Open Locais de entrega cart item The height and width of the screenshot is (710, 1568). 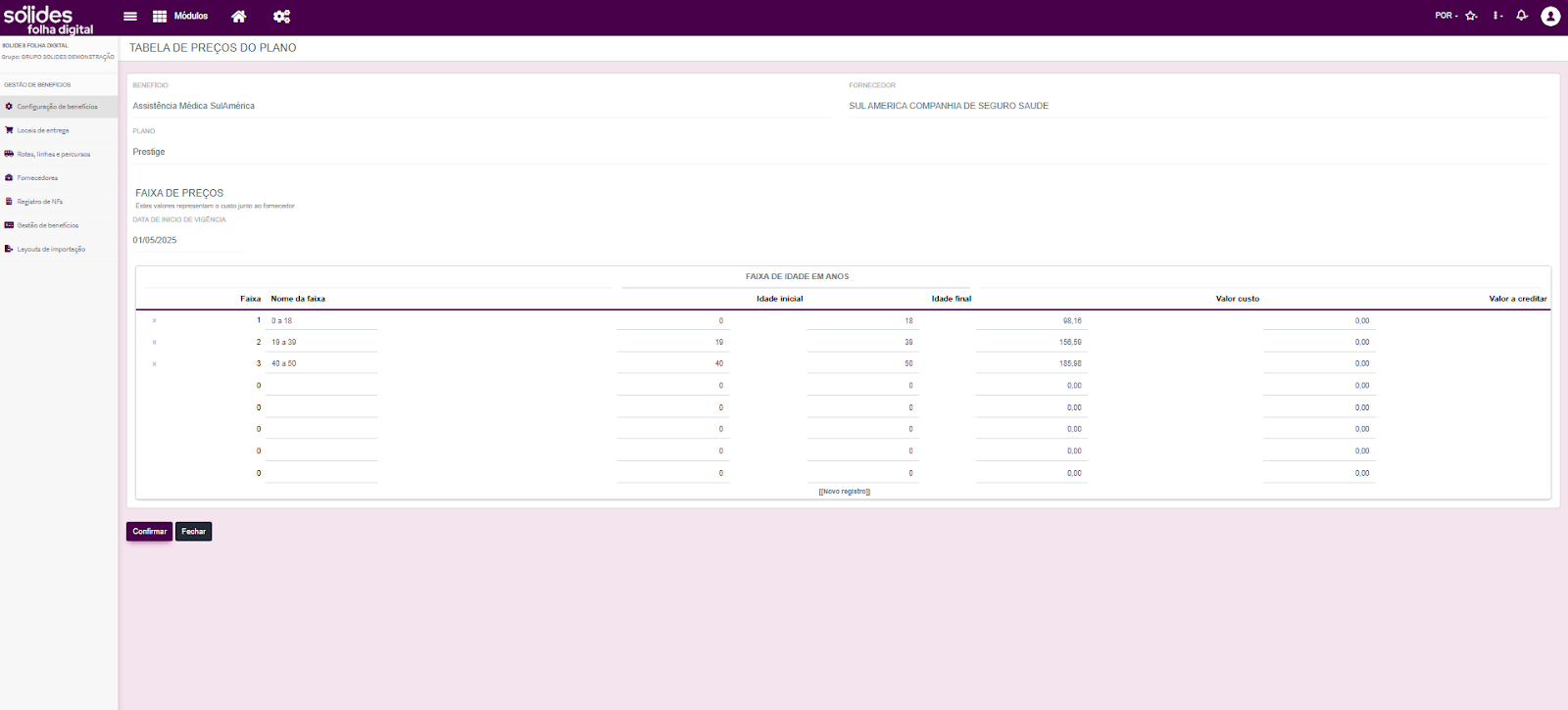click(x=59, y=130)
